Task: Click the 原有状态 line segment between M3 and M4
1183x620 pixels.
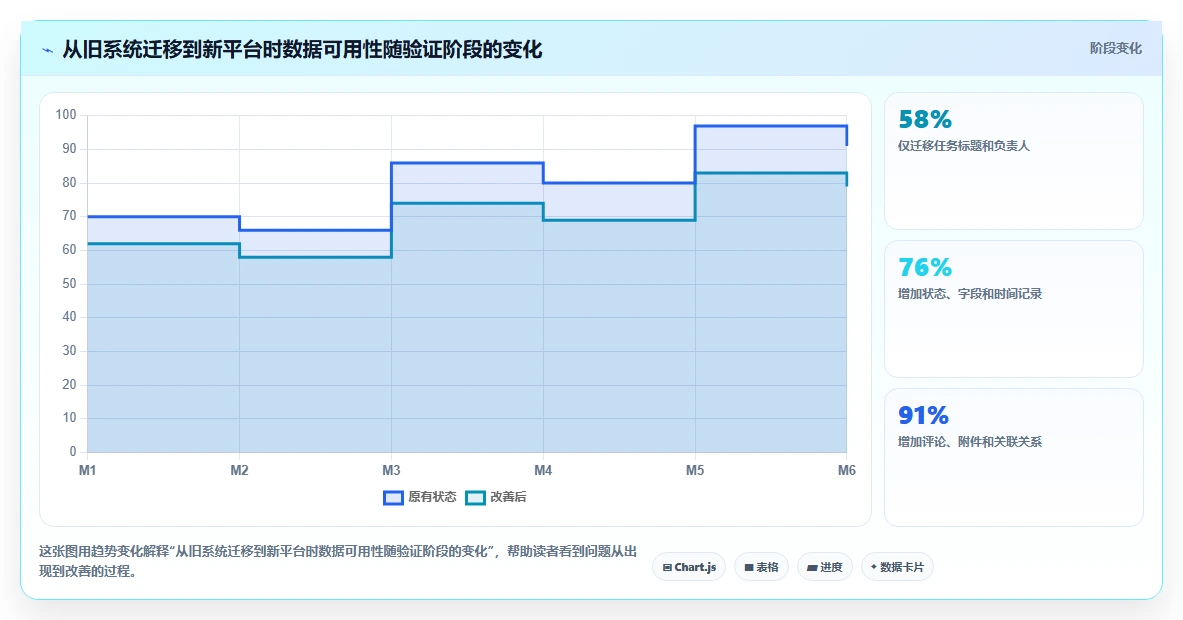Action: [467, 163]
